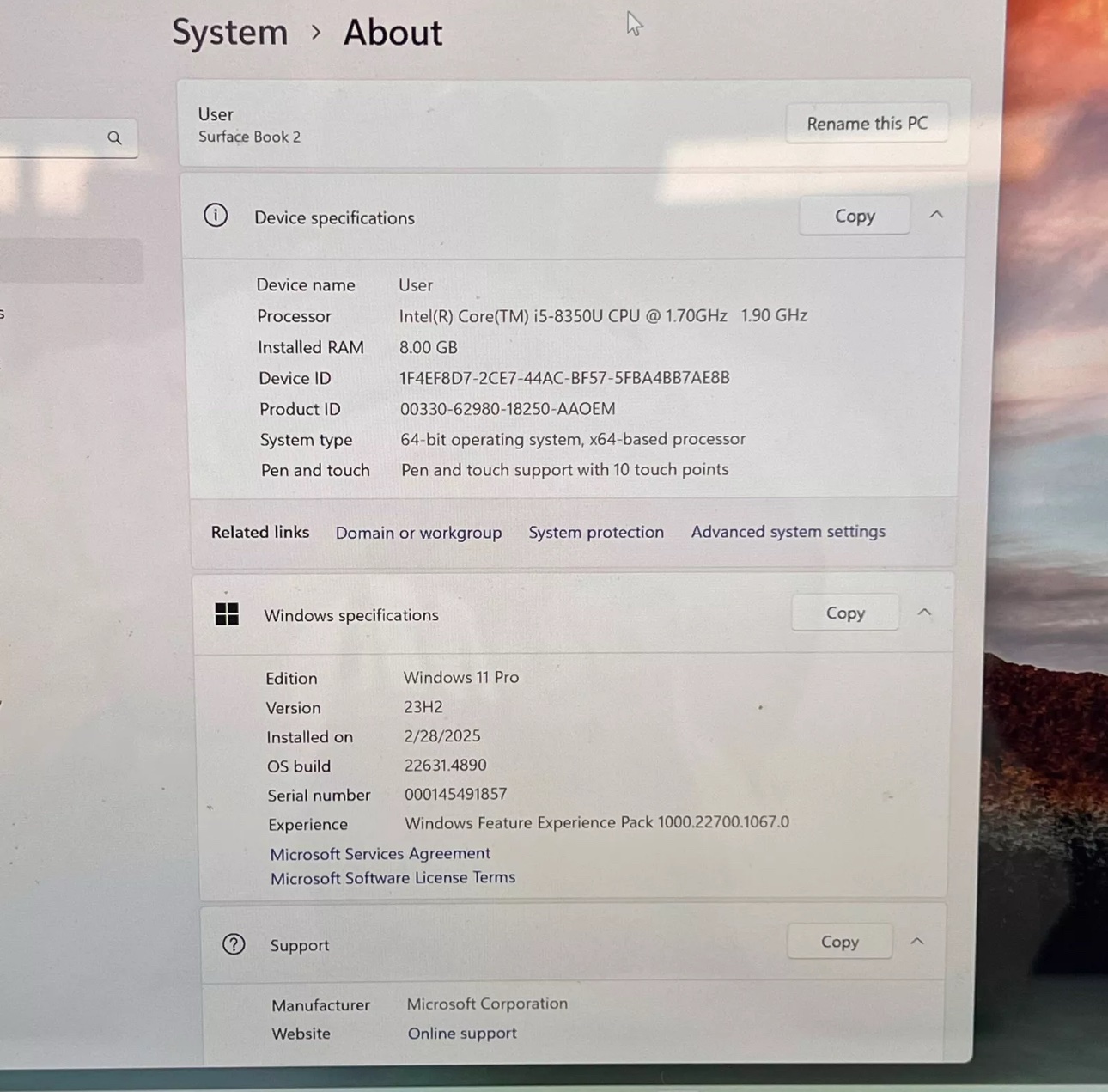Select the Windows Feature Experience Pack text

point(597,822)
